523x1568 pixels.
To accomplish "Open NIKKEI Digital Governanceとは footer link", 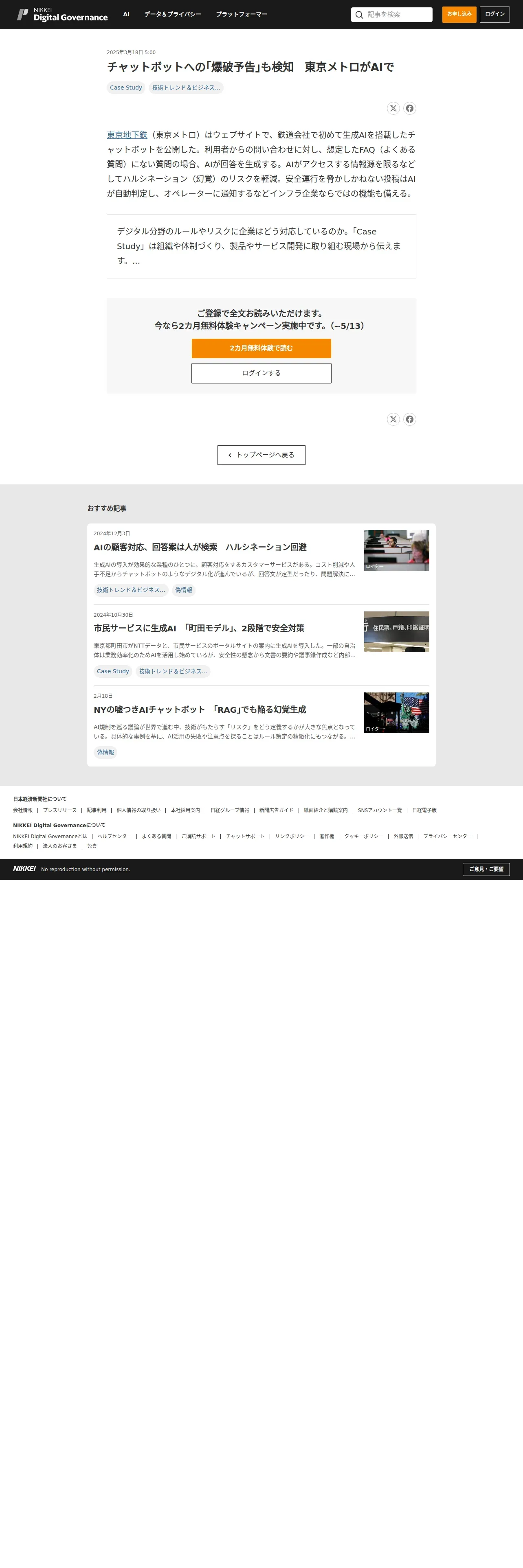I will (x=50, y=837).
